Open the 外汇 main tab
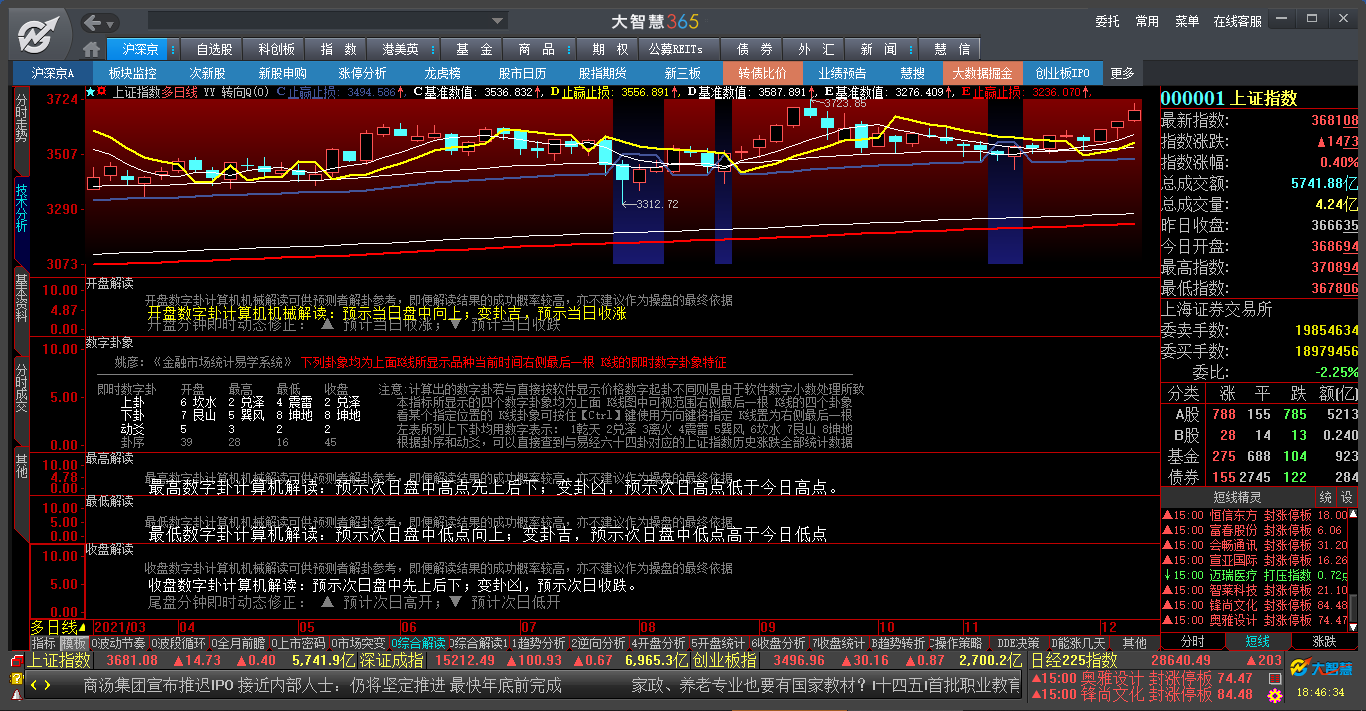This screenshot has width=1366, height=711. [816, 49]
